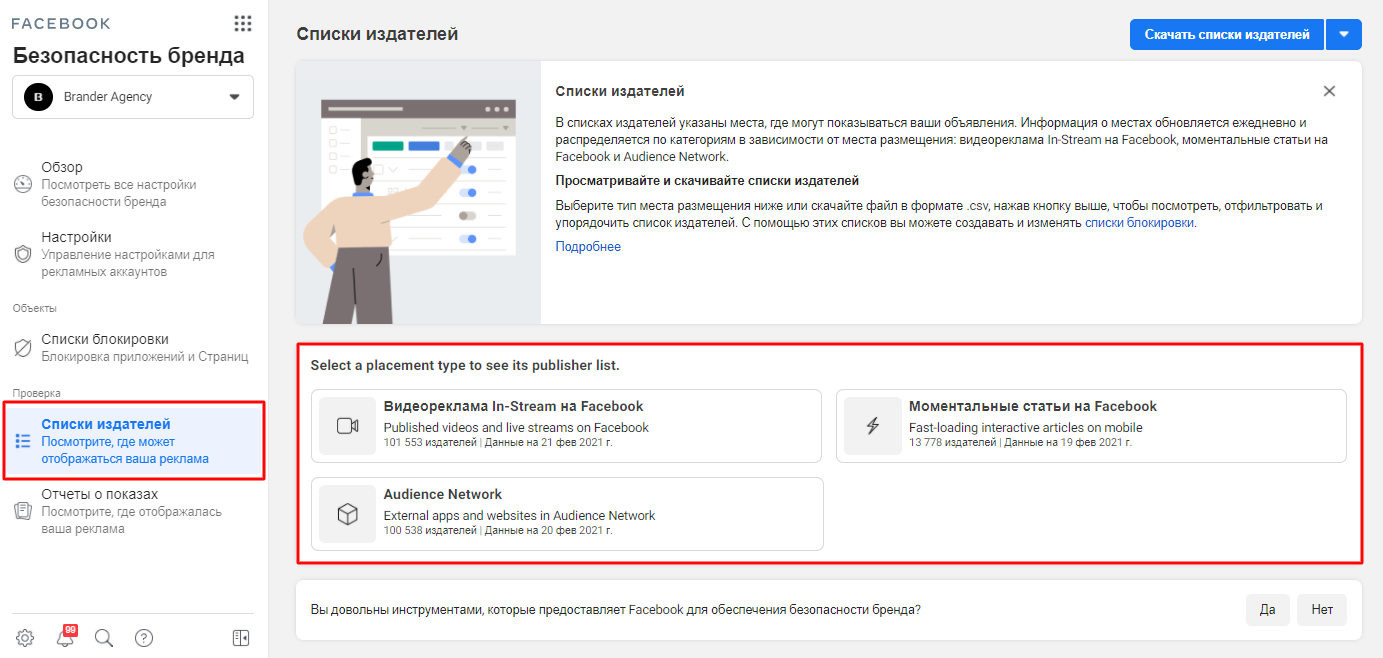Click Скачать списки издателей button
This screenshot has height=658, width=1383.
tap(1226, 34)
